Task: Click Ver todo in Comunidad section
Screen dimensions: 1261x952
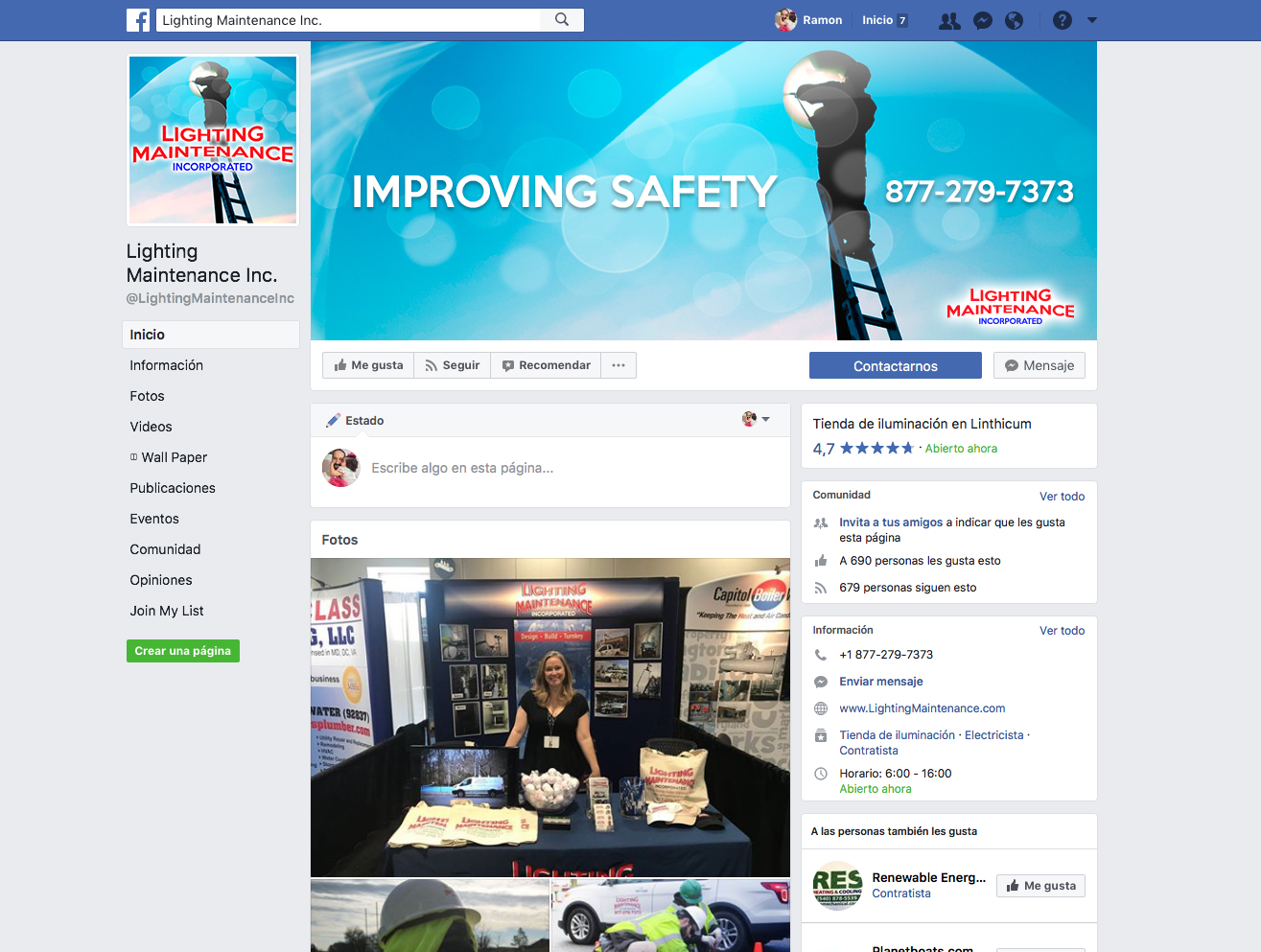Action: (x=1063, y=496)
